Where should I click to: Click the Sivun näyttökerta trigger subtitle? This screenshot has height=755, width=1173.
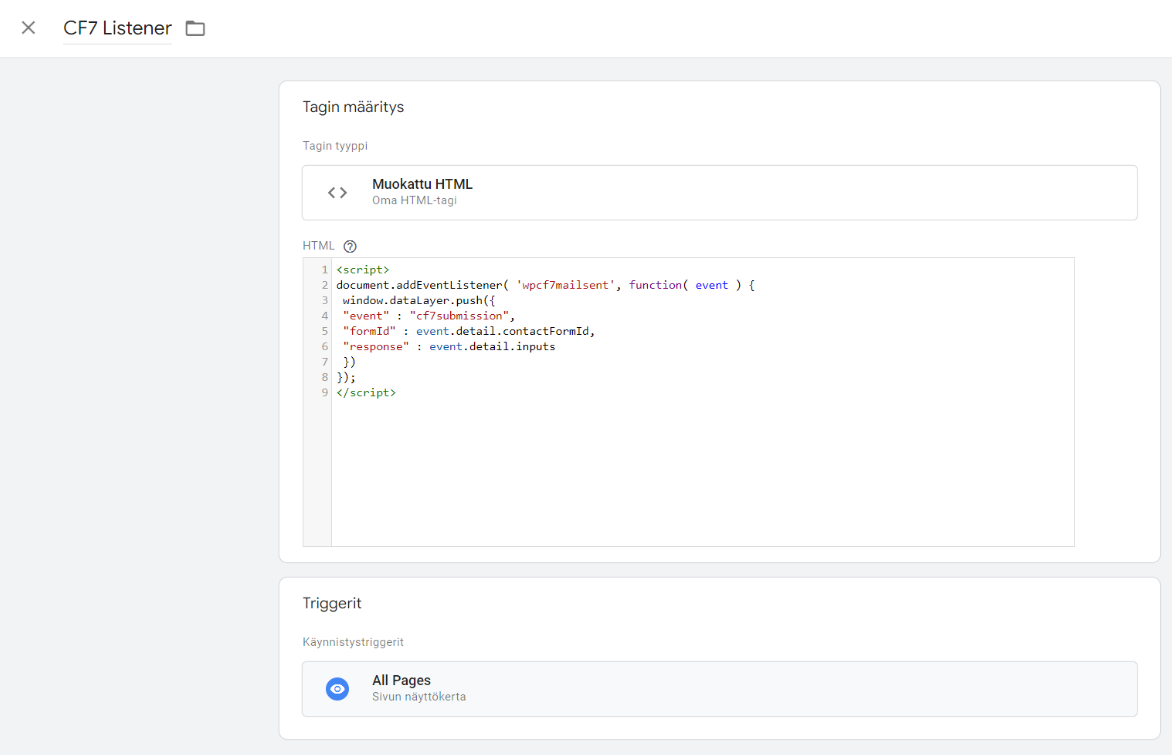pos(419,697)
